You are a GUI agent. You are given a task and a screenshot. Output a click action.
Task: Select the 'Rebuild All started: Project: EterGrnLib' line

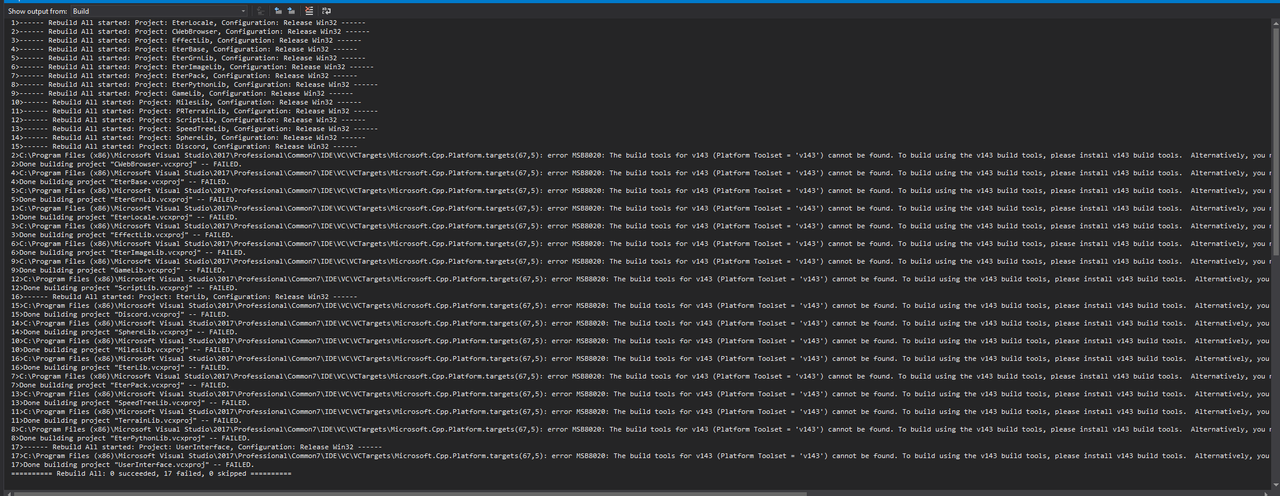[189, 57]
